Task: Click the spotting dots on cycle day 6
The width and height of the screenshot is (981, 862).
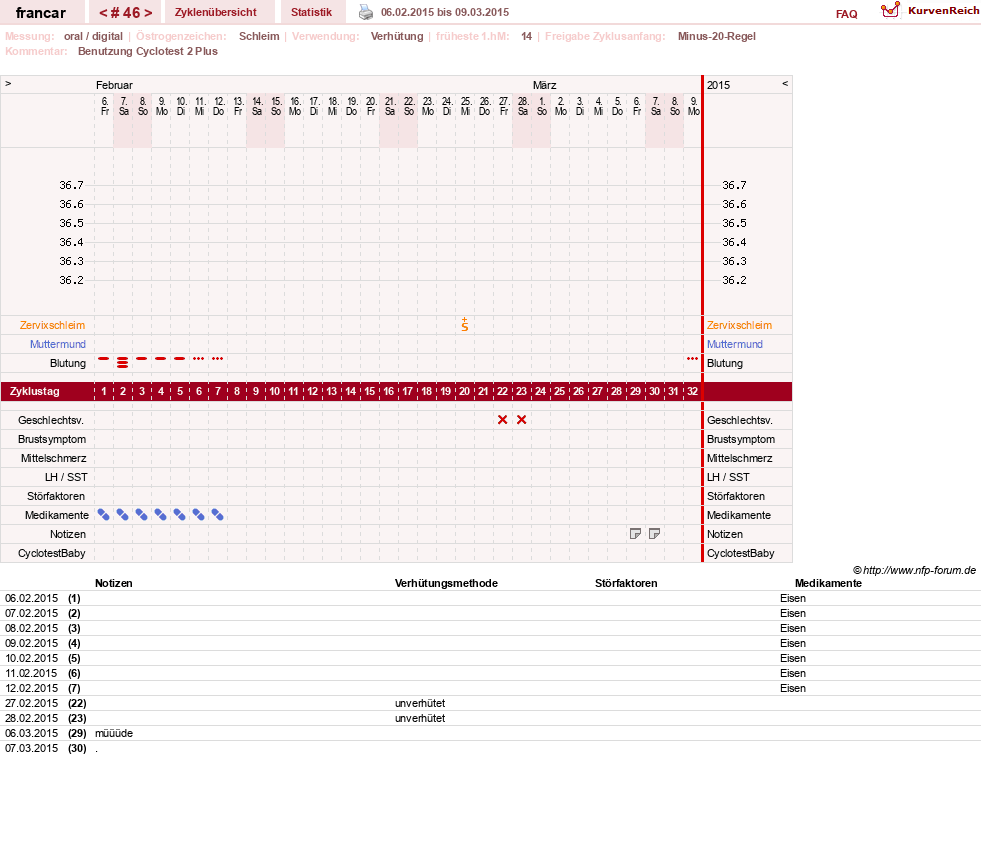Action: pos(199,358)
